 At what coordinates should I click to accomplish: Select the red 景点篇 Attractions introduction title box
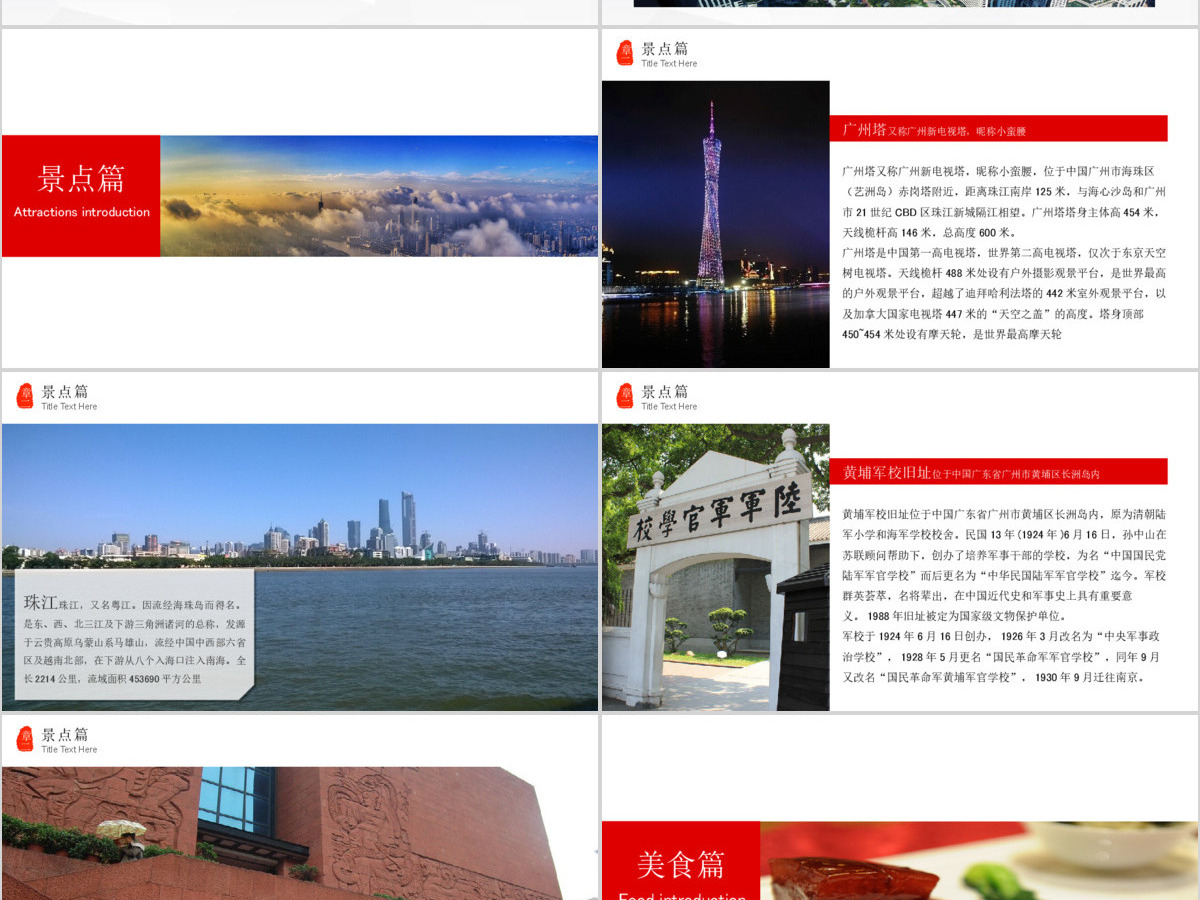(81, 196)
